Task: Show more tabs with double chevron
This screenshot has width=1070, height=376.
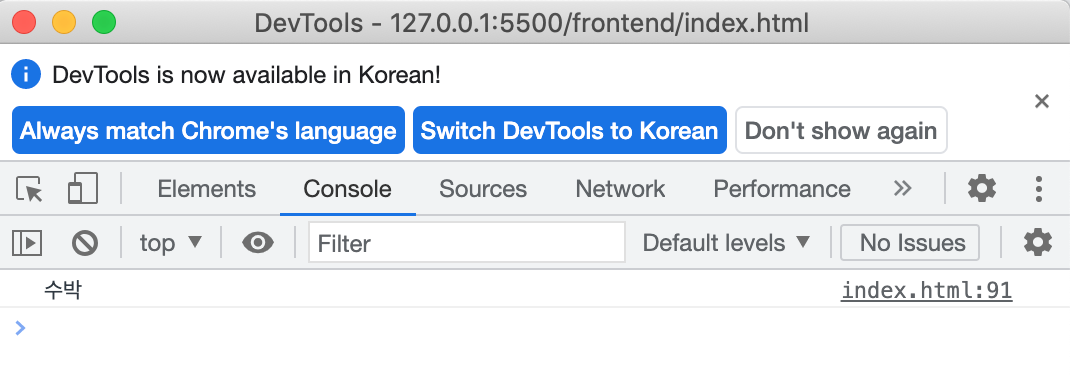Action: tap(902, 188)
